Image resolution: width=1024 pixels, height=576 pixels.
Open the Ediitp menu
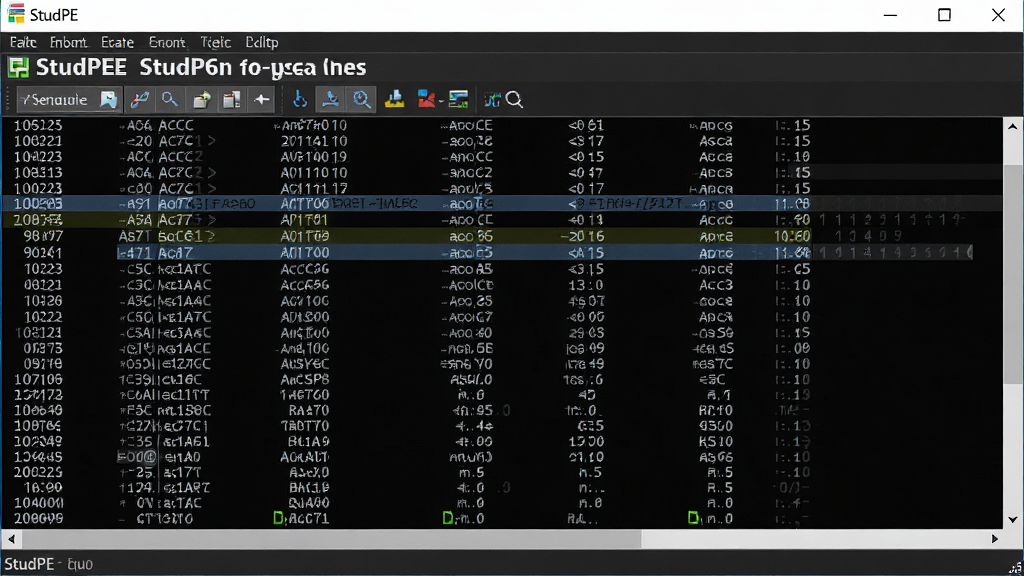(261, 42)
